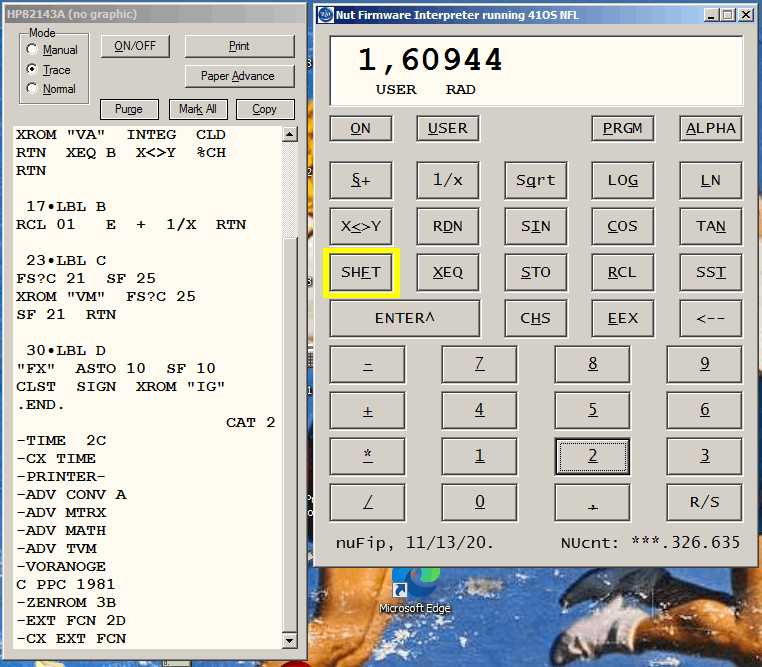Click digit 3 key

tap(705, 456)
